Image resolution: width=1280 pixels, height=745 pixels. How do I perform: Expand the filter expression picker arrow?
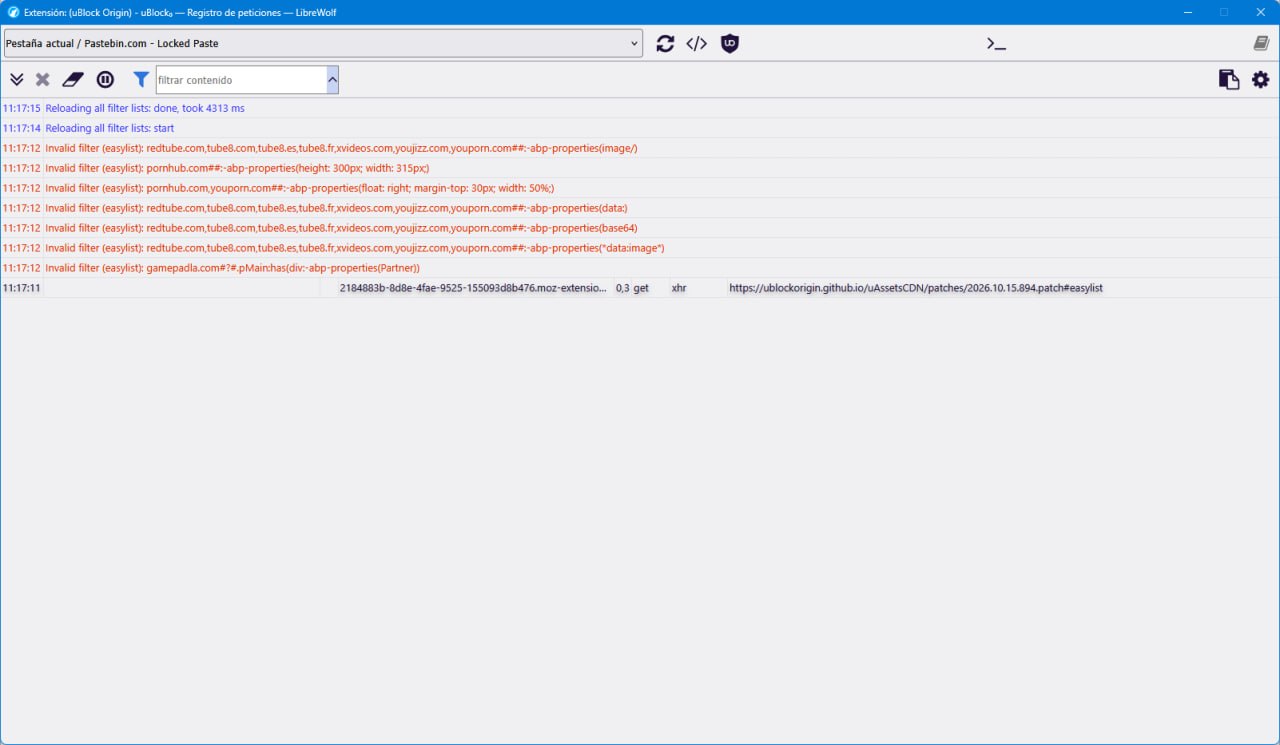333,80
